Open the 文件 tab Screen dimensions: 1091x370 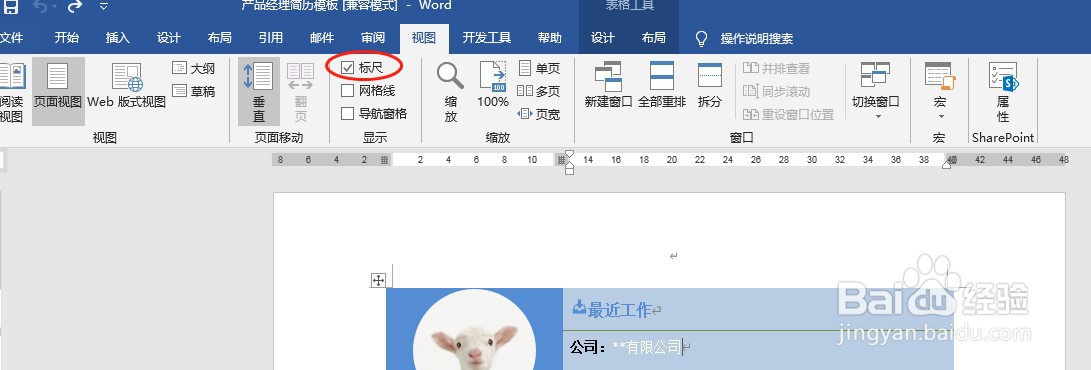pyautogui.click(x=11, y=38)
